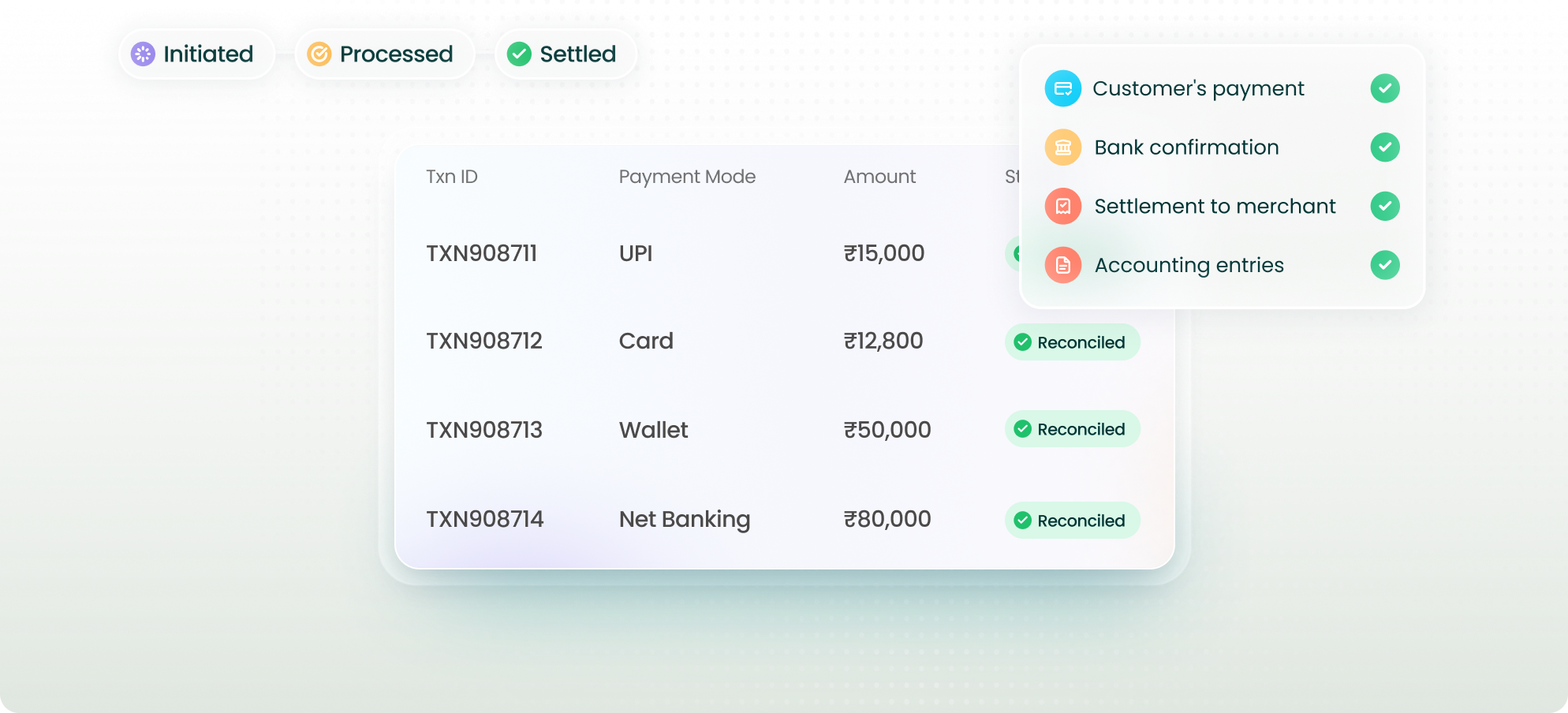Image resolution: width=1568 pixels, height=713 pixels.
Task: Click the Customer's payment card icon
Action: click(x=1062, y=88)
